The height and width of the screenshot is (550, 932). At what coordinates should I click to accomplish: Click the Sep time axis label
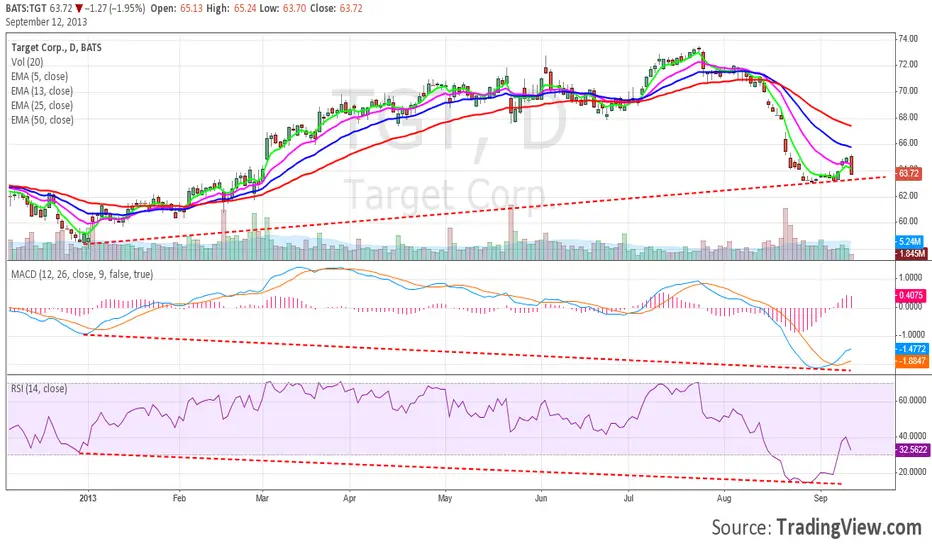click(820, 498)
